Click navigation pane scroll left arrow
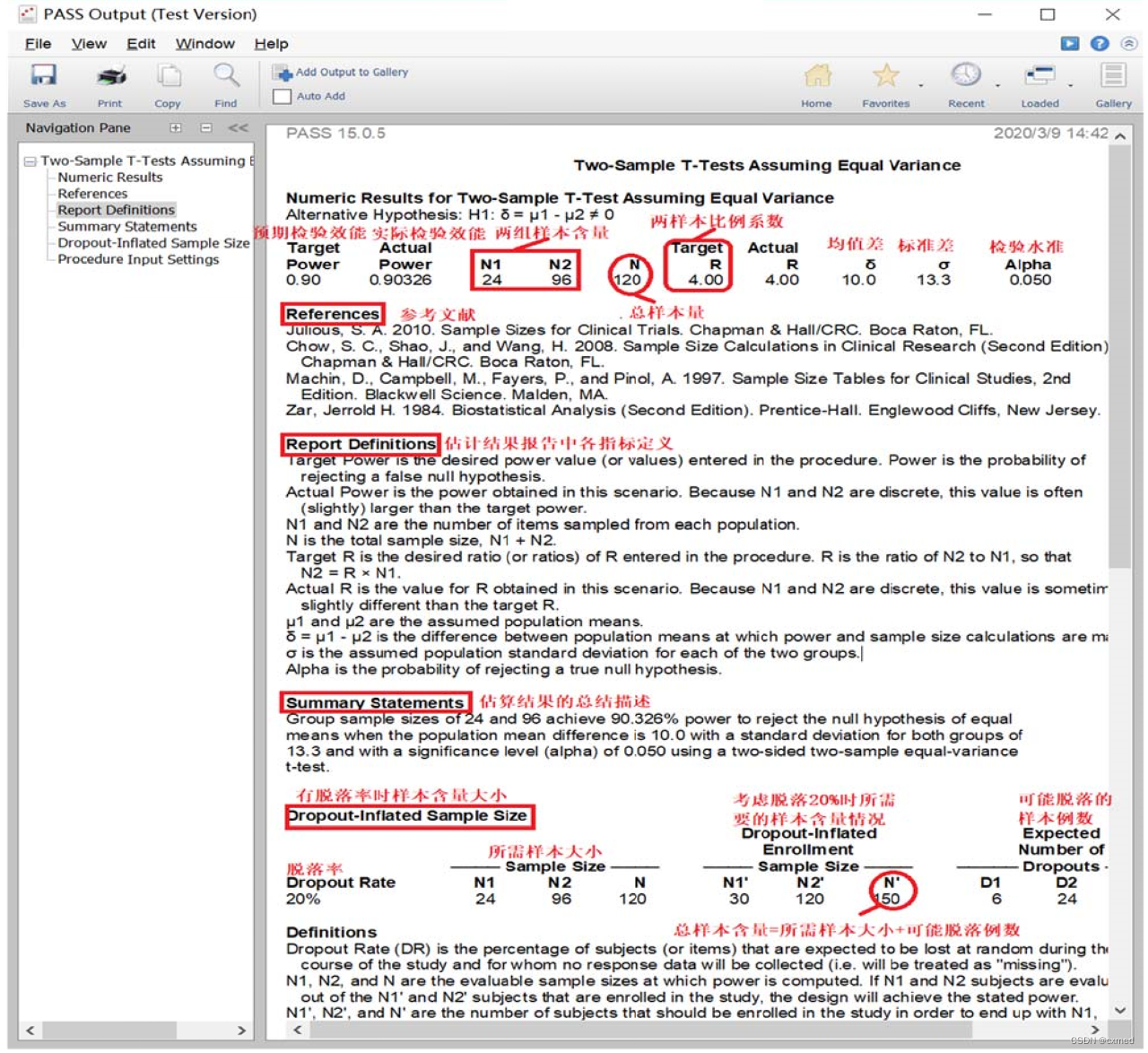Image resolution: width=1148 pixels, height=1053 pixels. click(30, 1031)
